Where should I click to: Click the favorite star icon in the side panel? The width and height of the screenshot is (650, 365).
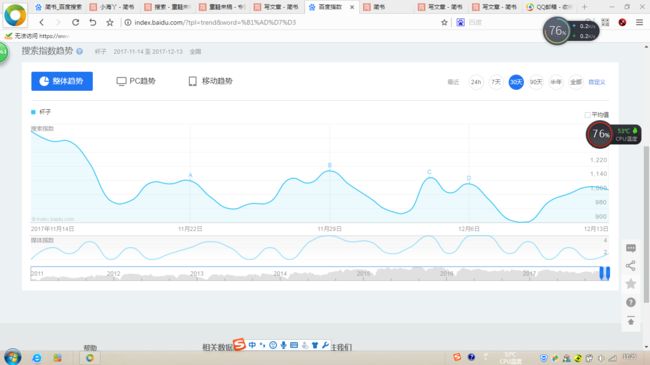click(x=631, y=284)
